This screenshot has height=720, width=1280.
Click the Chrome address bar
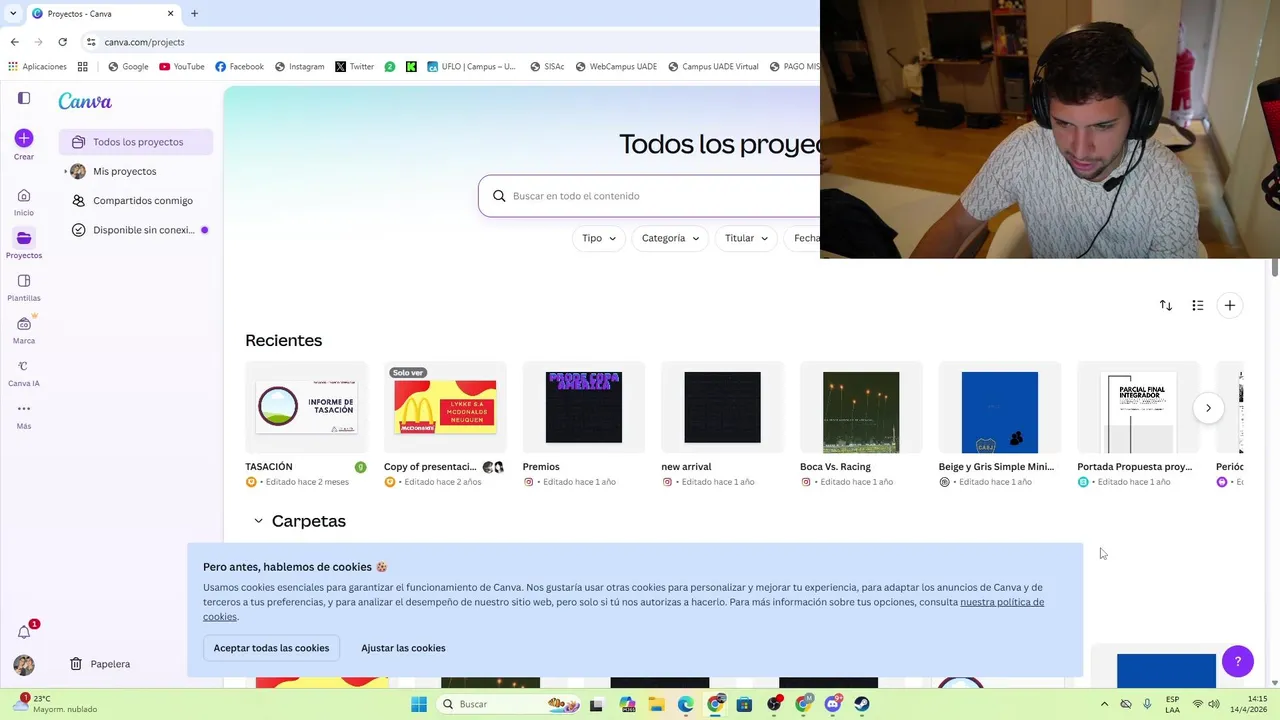450,42
